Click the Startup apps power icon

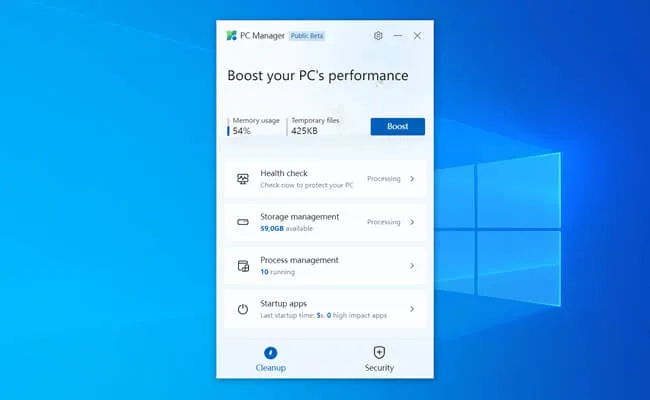click(x=243, y=309)
